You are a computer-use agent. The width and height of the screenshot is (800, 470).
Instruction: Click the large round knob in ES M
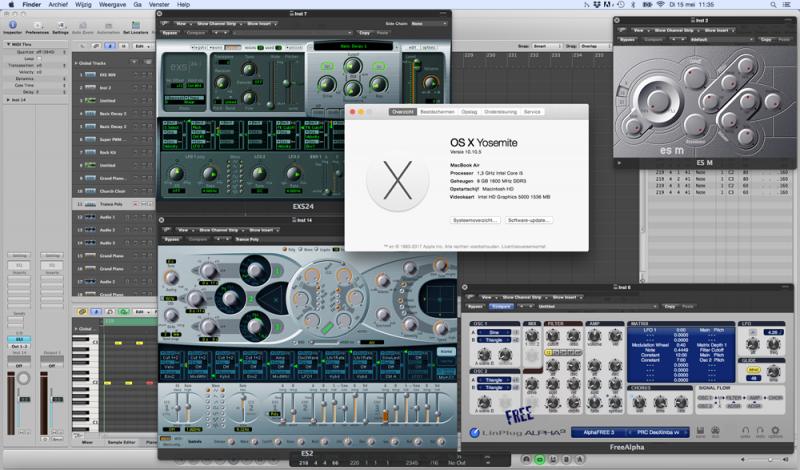tap(656, 101)
